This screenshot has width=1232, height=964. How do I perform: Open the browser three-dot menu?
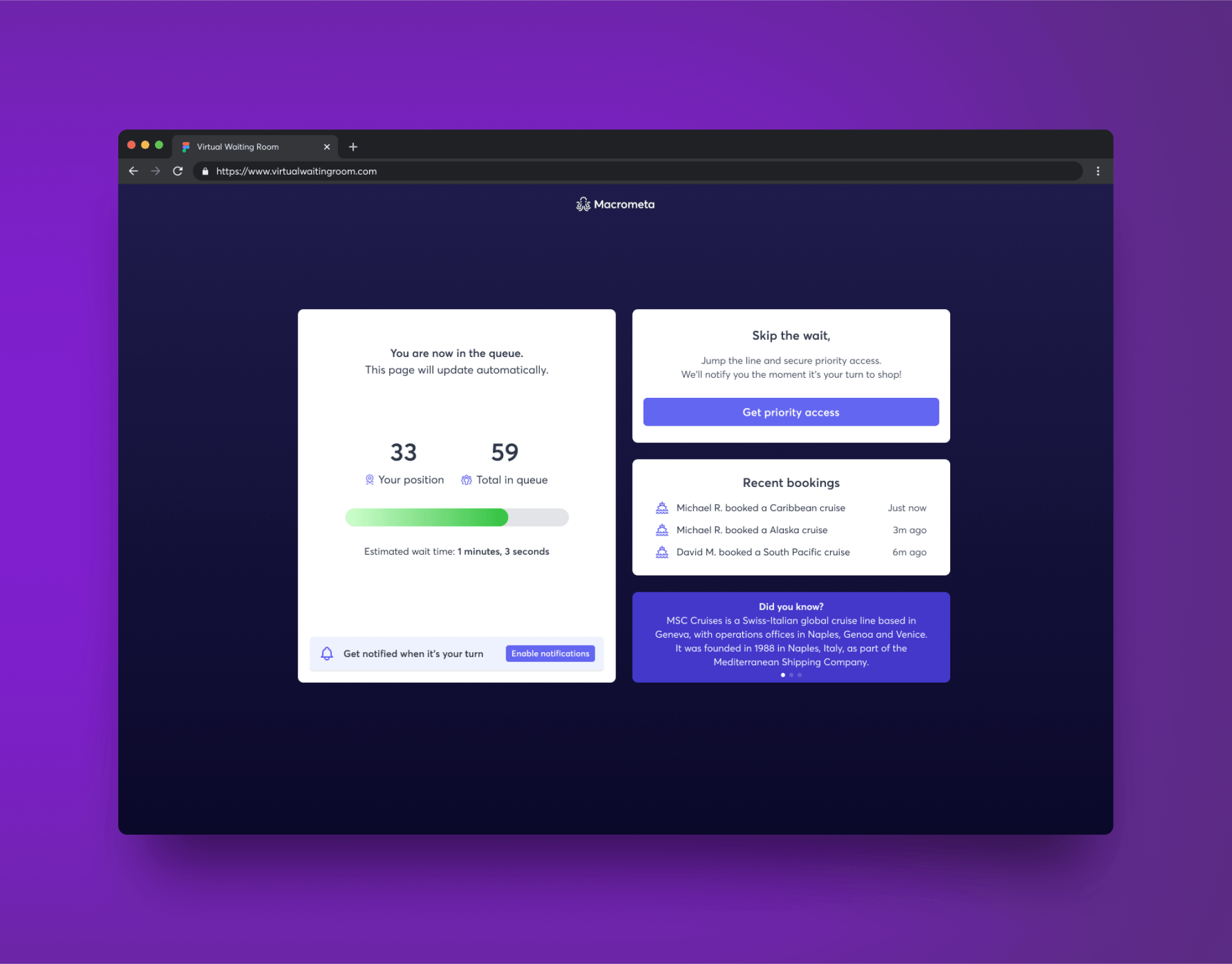click(x=1098, y=171)
